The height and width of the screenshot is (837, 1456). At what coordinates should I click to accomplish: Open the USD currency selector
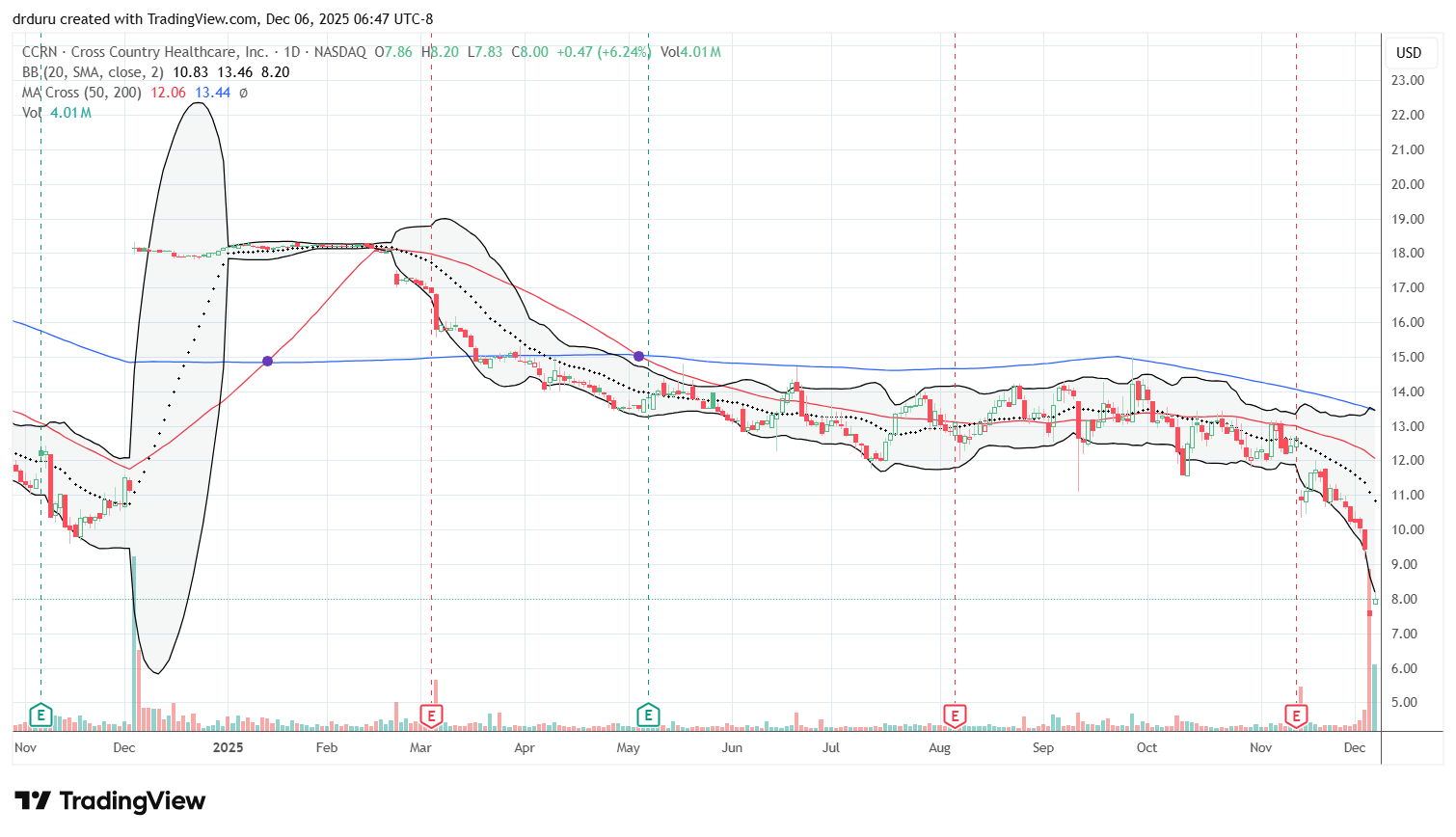pyautogui.click(x=1409, y=53)
